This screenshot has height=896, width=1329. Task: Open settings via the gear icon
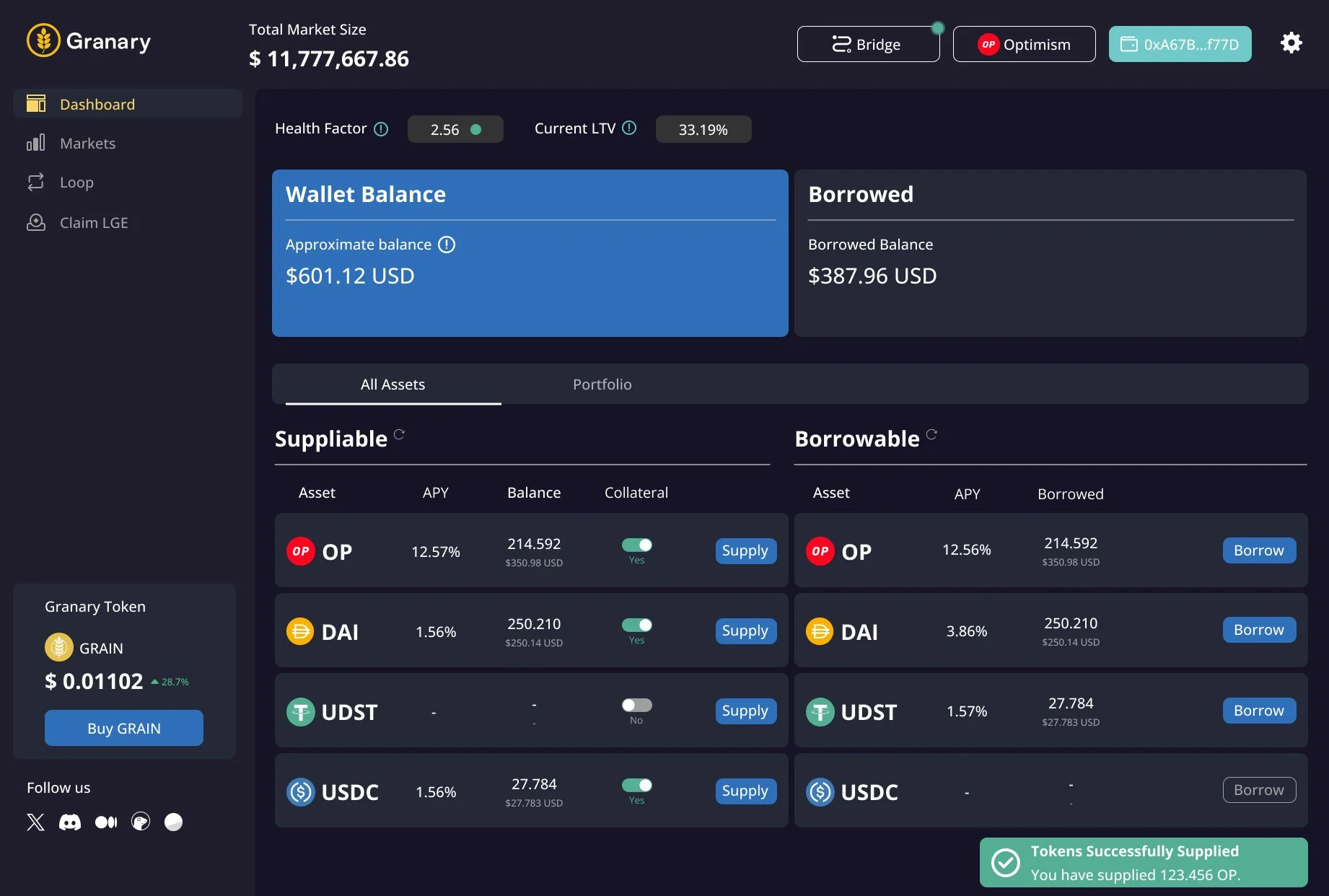pos(1291,43)
